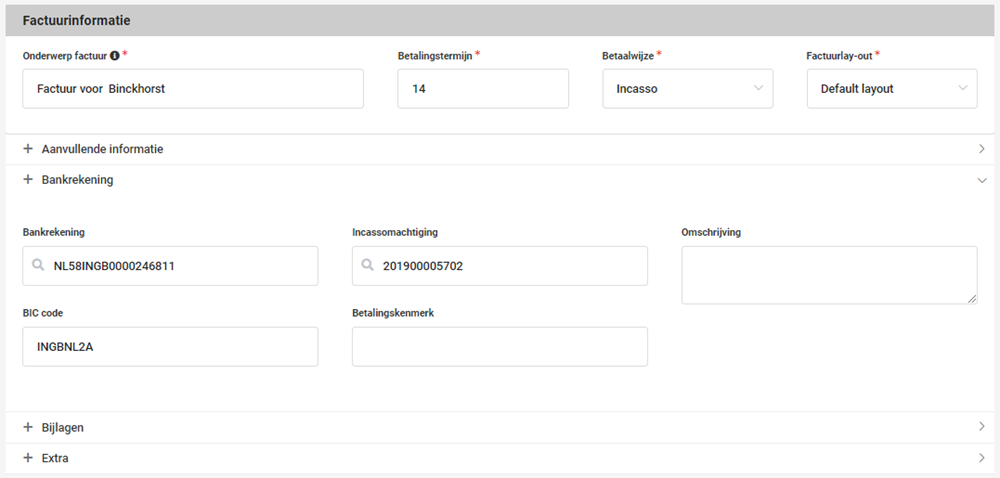The image size is (1000, 478).
Task: Focus the Omschrijving text area
Action: [829, 275]
